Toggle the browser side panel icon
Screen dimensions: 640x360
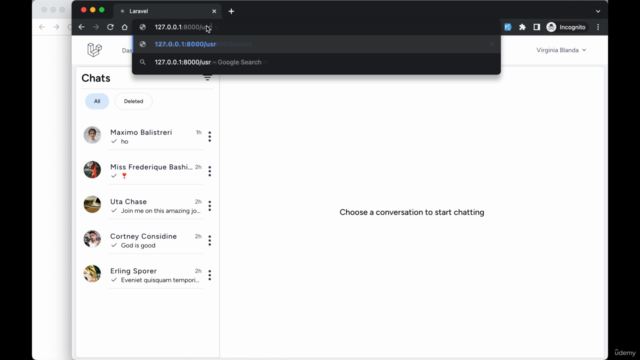pyautogui.click(x=536, y=27)
